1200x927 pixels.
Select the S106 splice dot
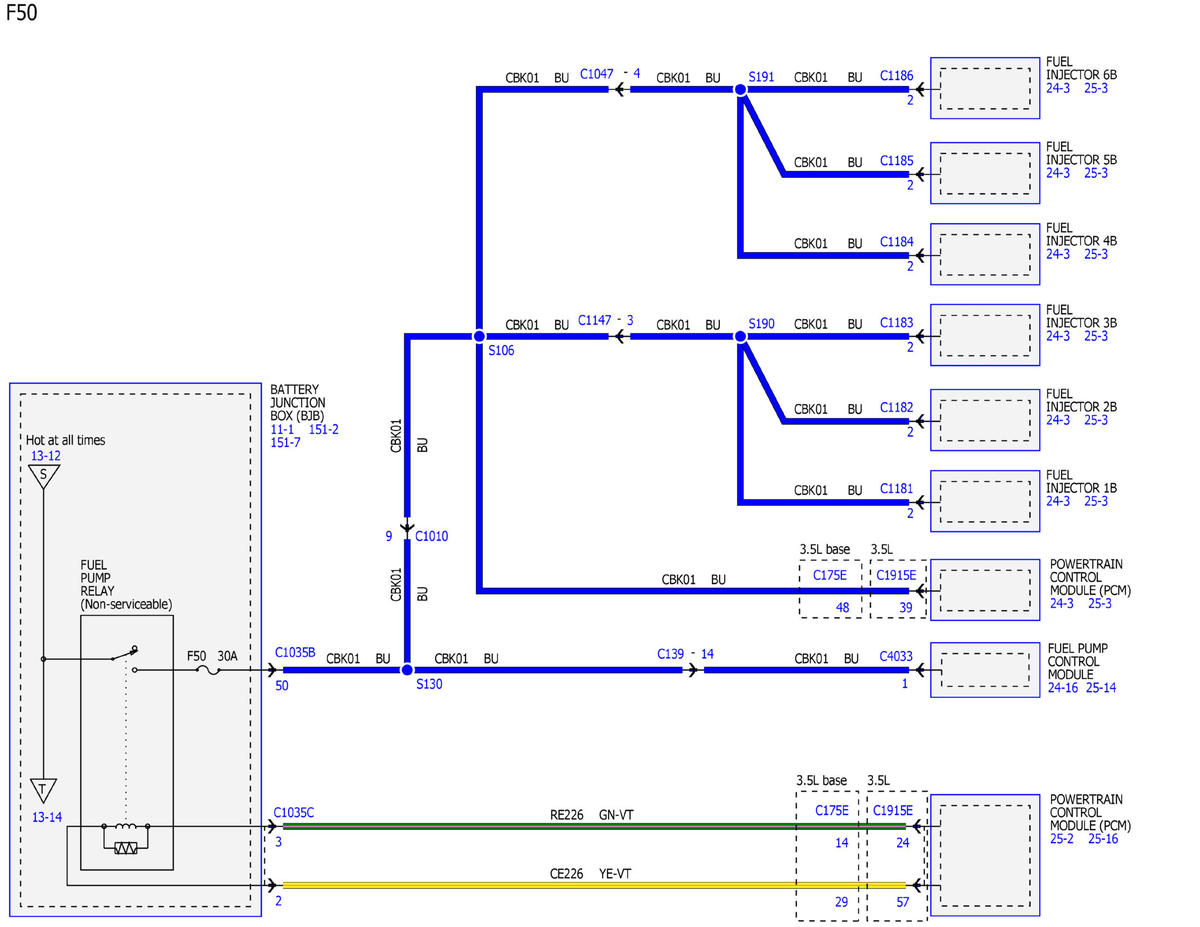tap(479, 337)
